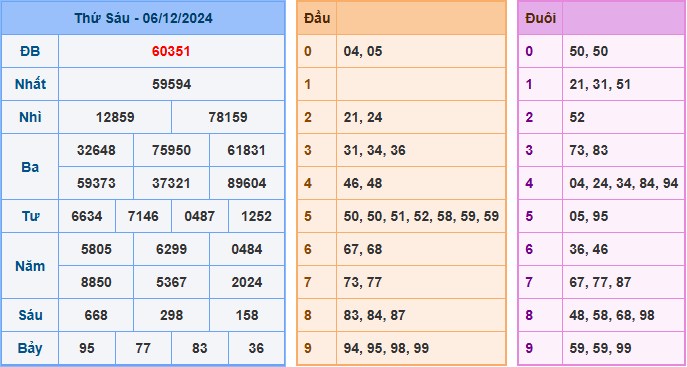The image size is (687, 367).
Task: Click the first prize number 59594
Action: 171,85
